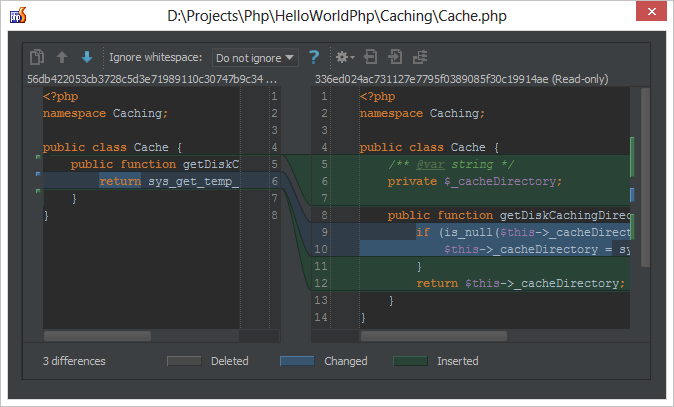The image size is (674, 407).
Task: Click line number 9 in right gutter
Action: 324,232
